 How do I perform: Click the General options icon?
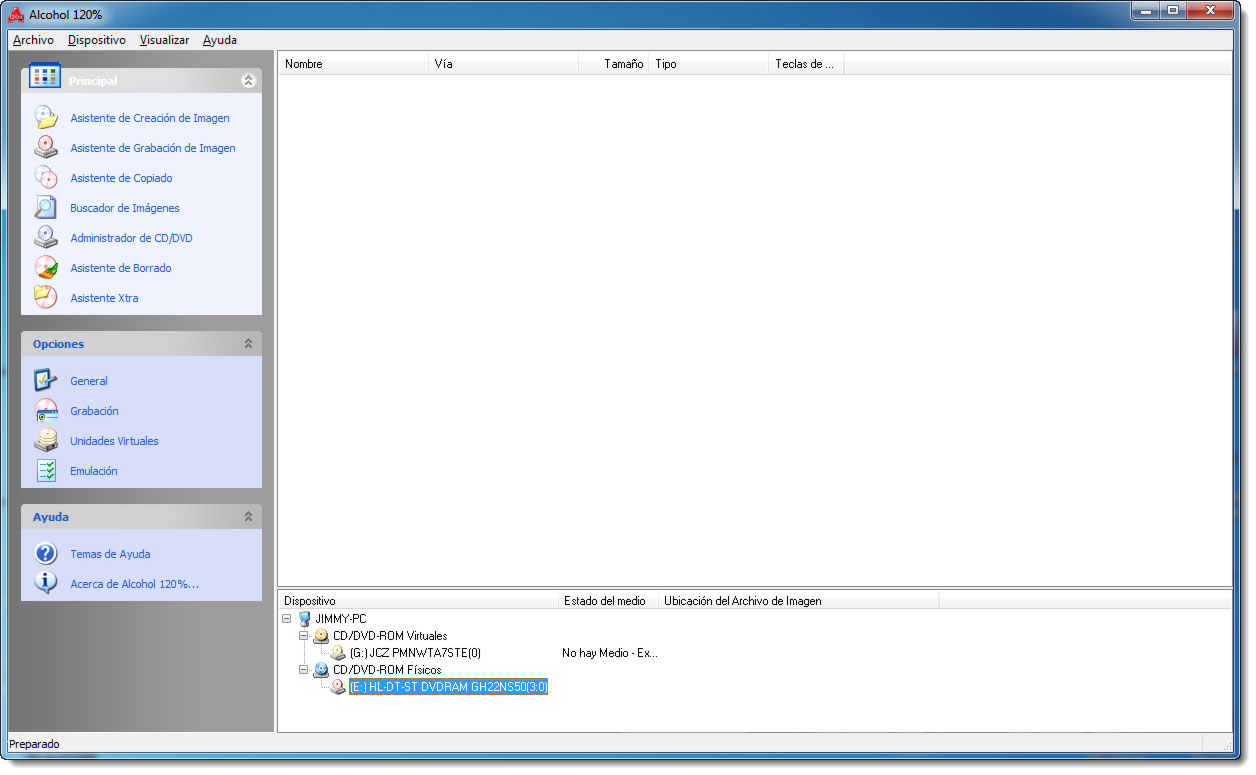point(46,381)
